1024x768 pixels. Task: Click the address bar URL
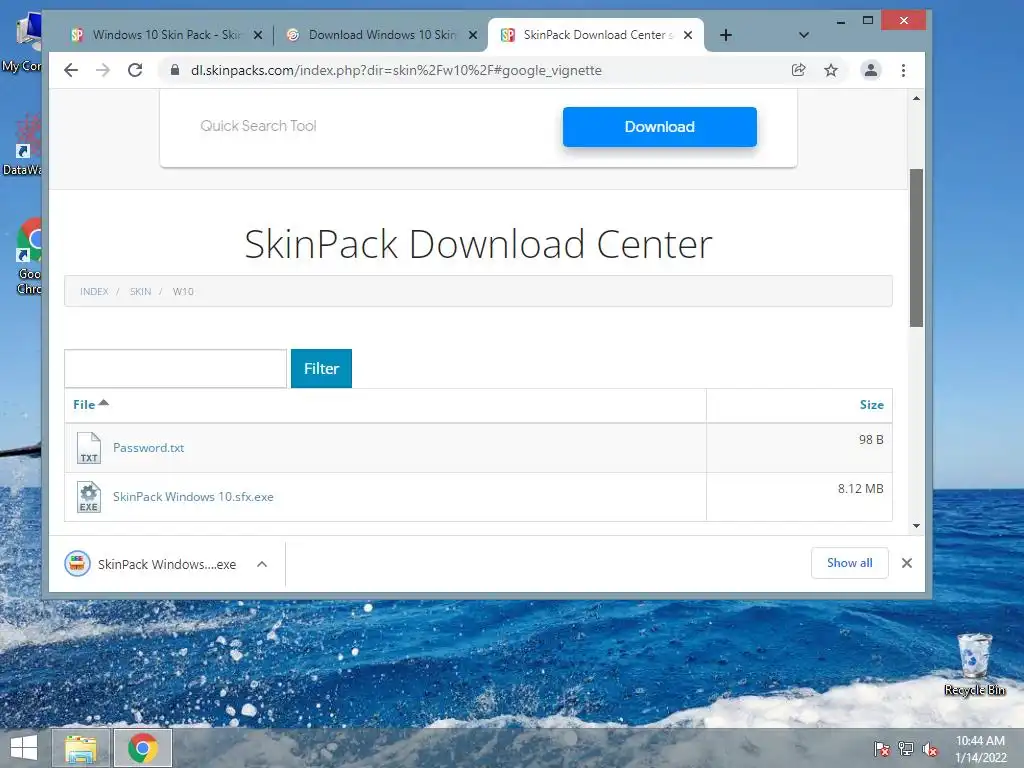point(396,70)
